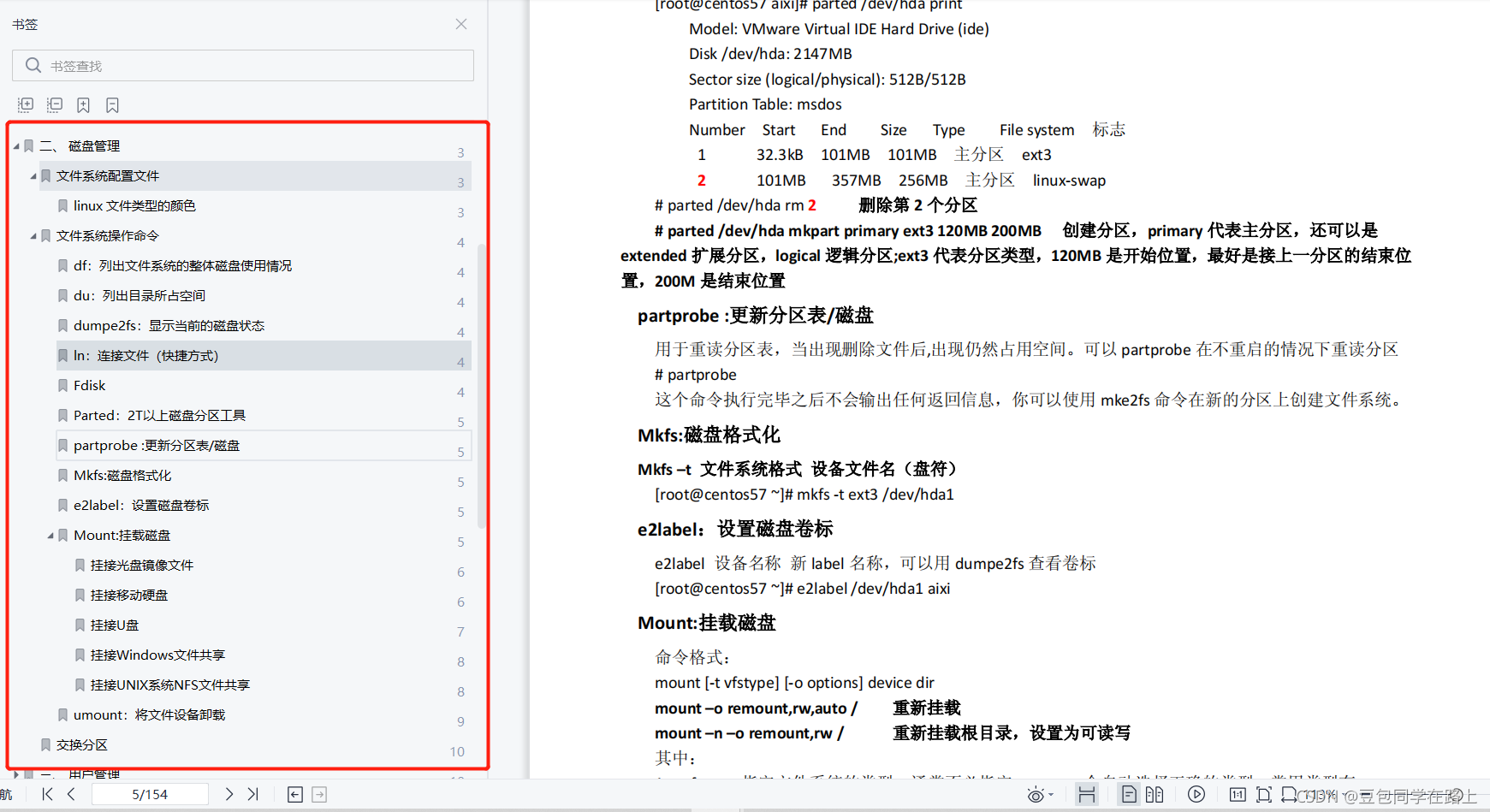Click the linux-swap cell in the partition table
The image size is (1490, 812).
coord(1069,181)
